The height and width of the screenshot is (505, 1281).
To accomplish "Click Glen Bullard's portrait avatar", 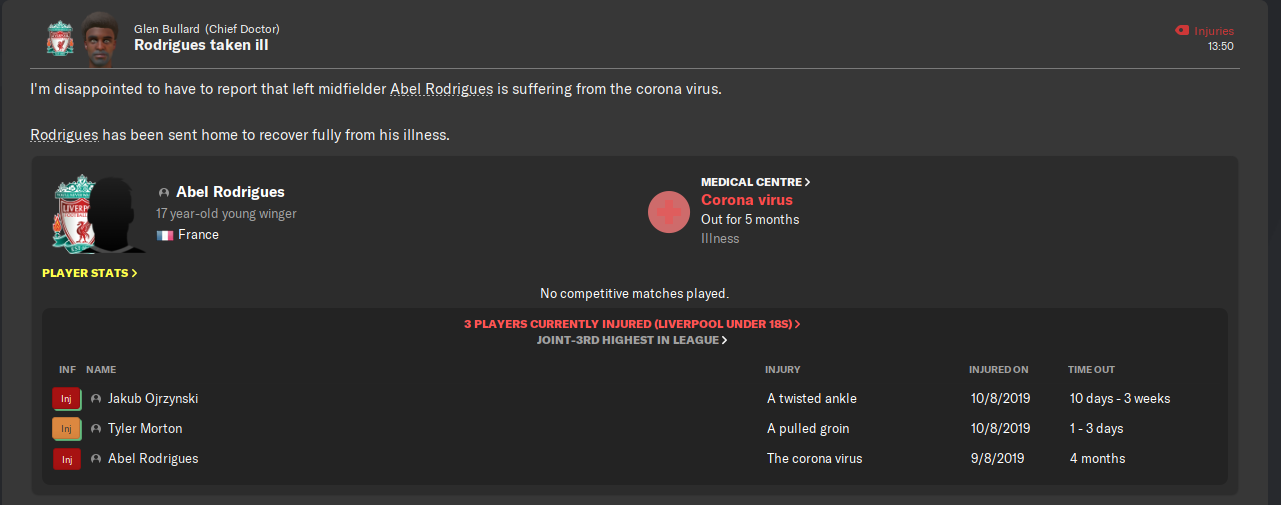I will 100,35.
